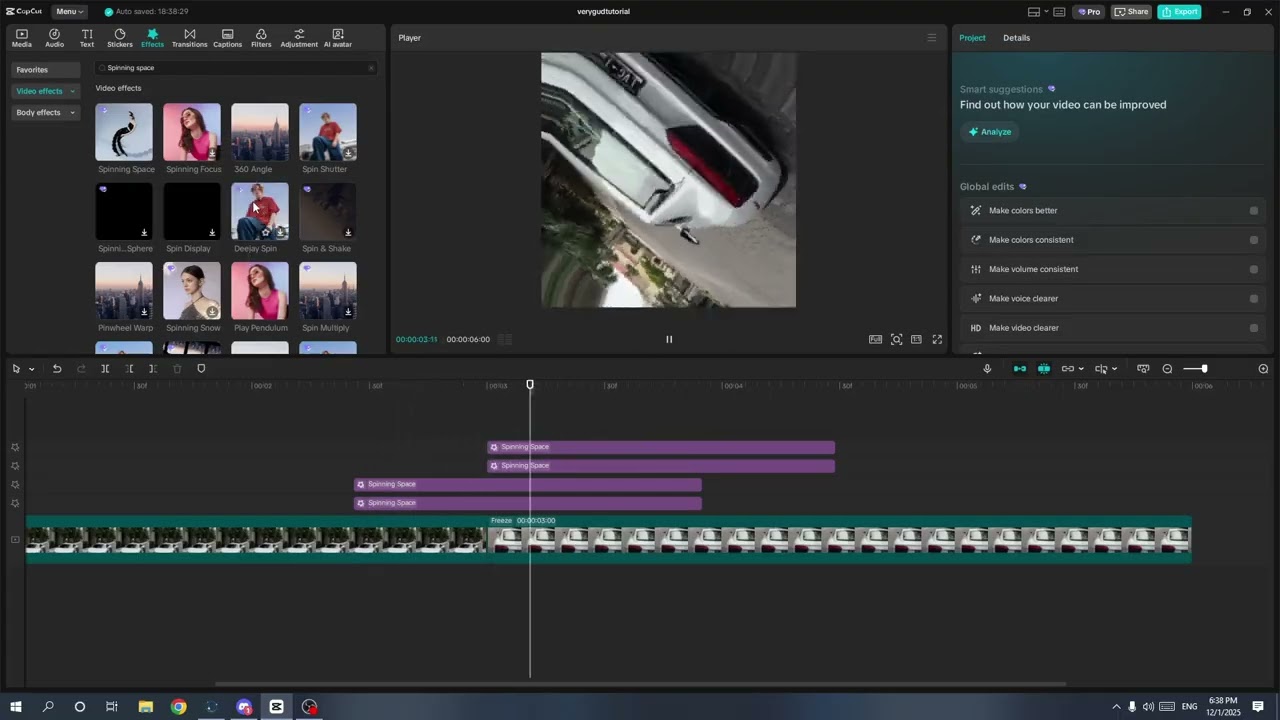This screenshot has width=1280, height=720.
Task: Download the Spin Shutter effect
Action: click(348, 153)
